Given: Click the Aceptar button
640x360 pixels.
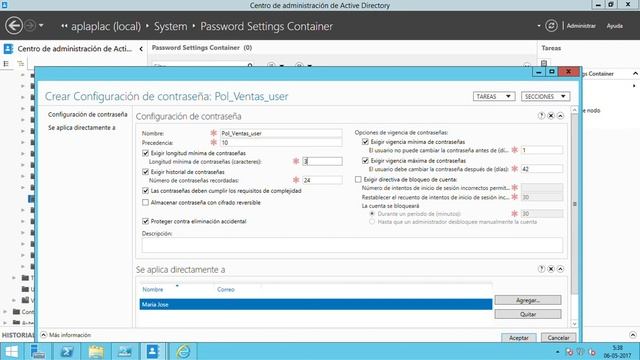Looking at the screenshot, I should coord(518,338).
